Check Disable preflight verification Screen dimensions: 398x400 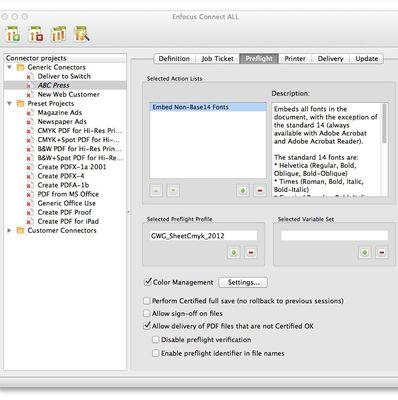[x=155, y=340]
